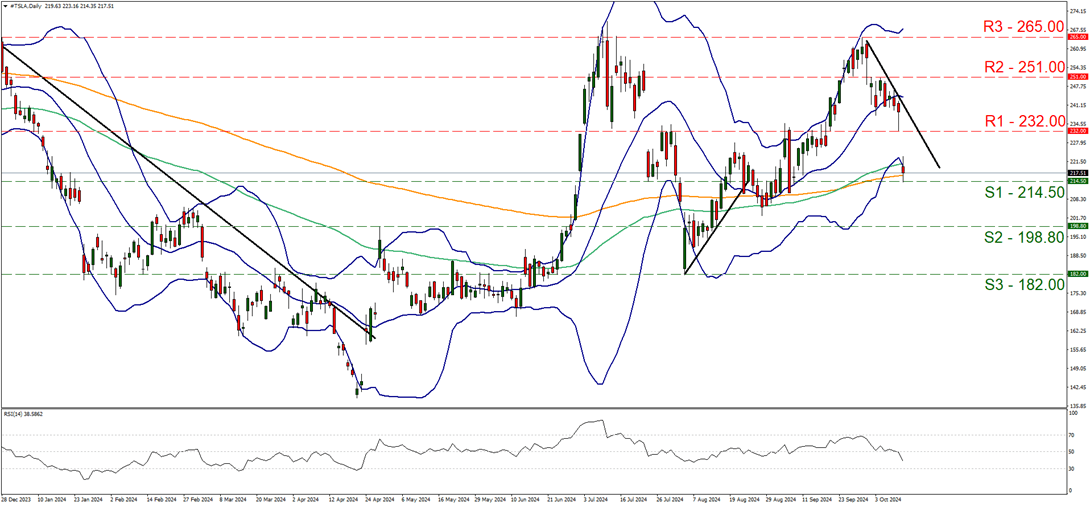Select the 'R1 - 232.00' resistance label

[x=1024, y=120]
